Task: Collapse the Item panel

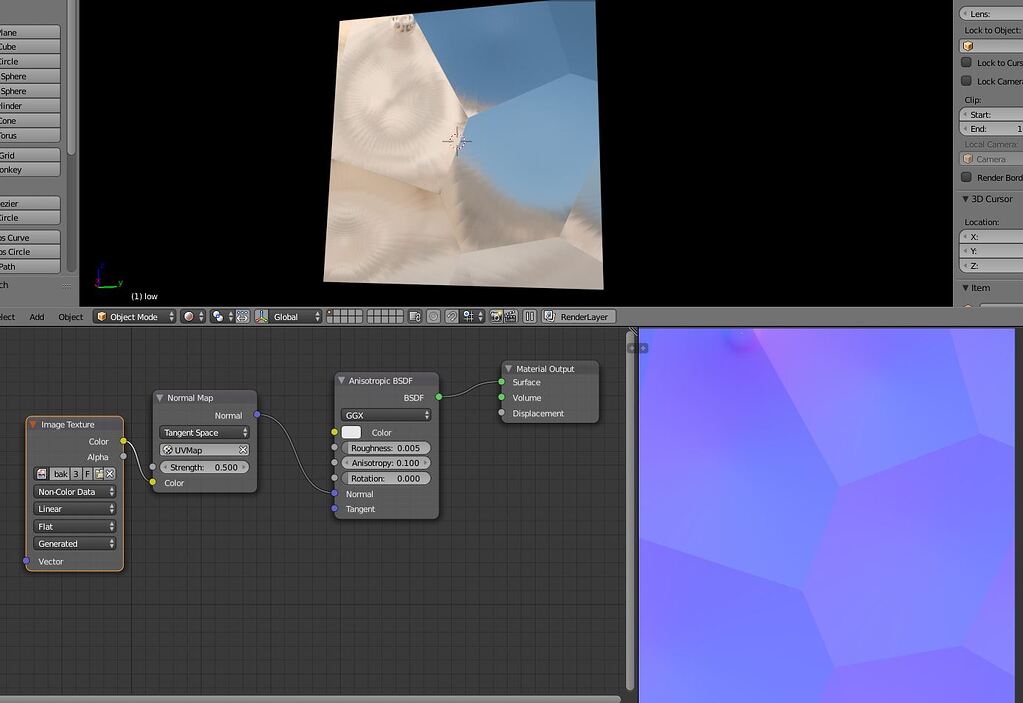Action: click(x=966, y=288)
